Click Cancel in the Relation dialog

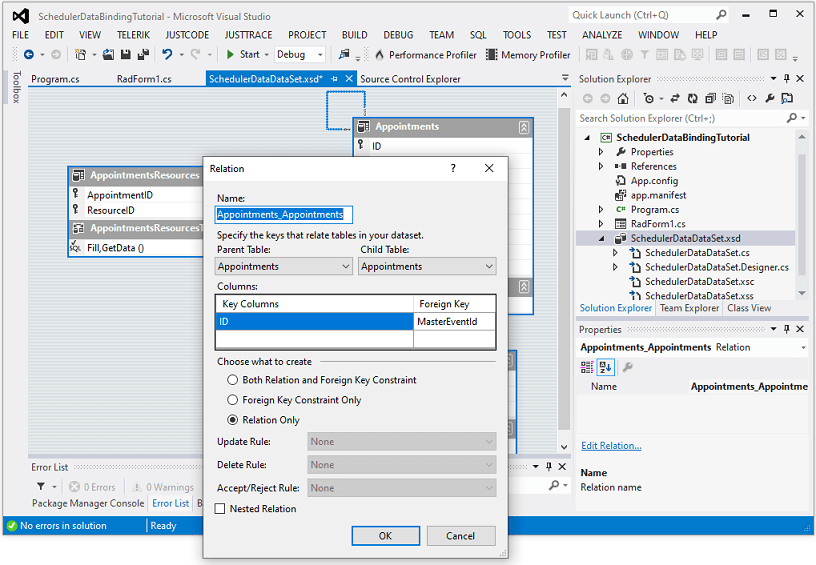pos(460,536)
